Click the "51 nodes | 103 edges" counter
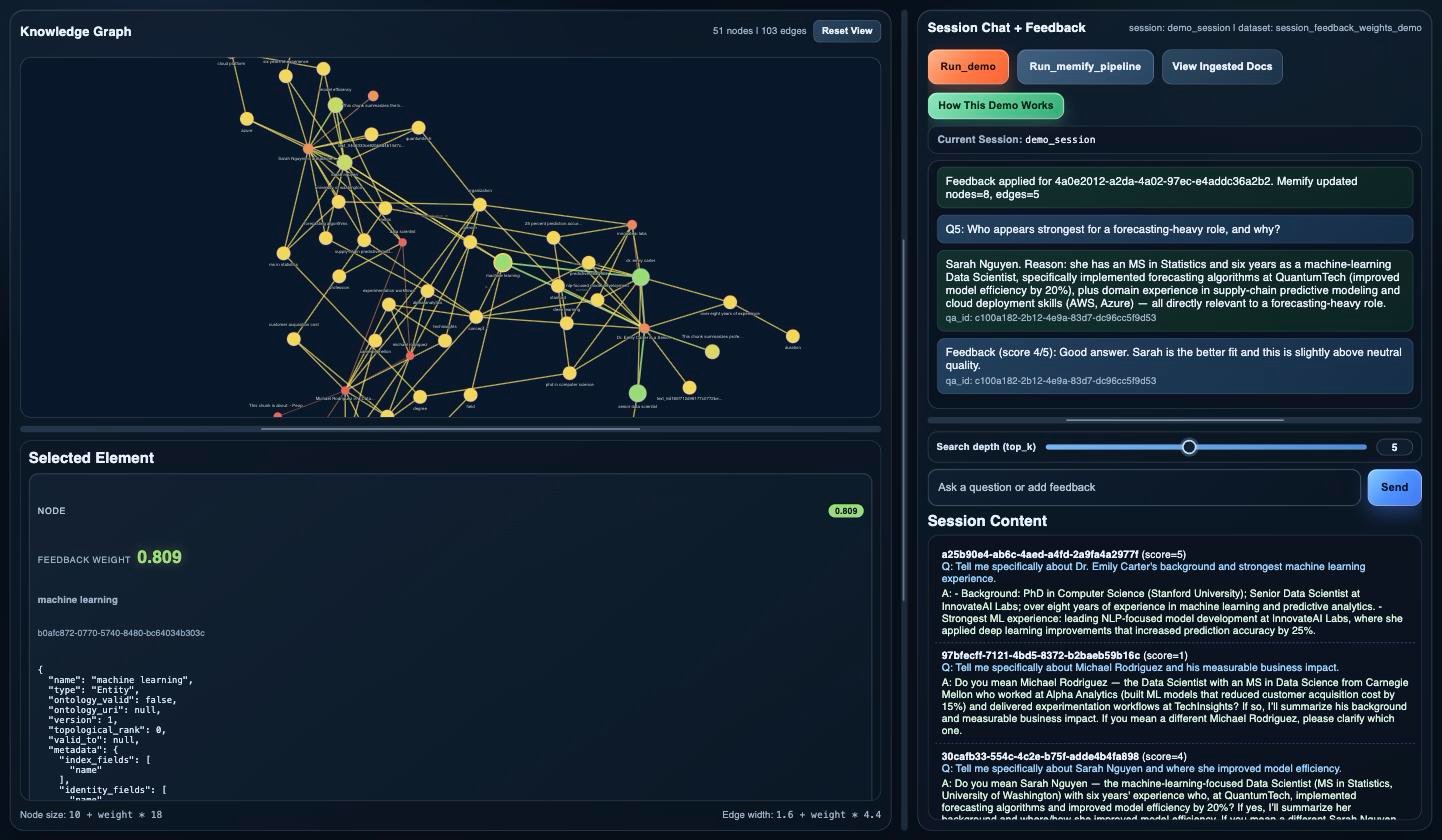This screenshot has height=840, width=1442. [759, 31]
